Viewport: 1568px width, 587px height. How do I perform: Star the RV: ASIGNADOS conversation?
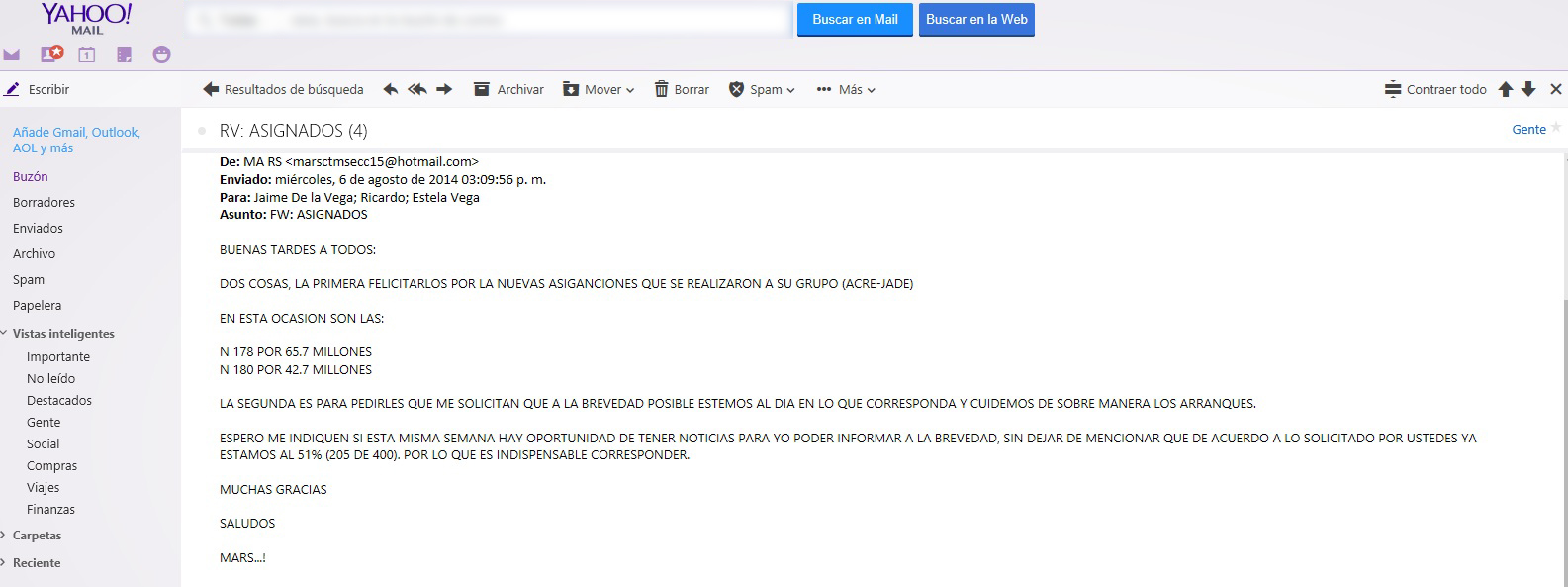(x=1556, y=126)
